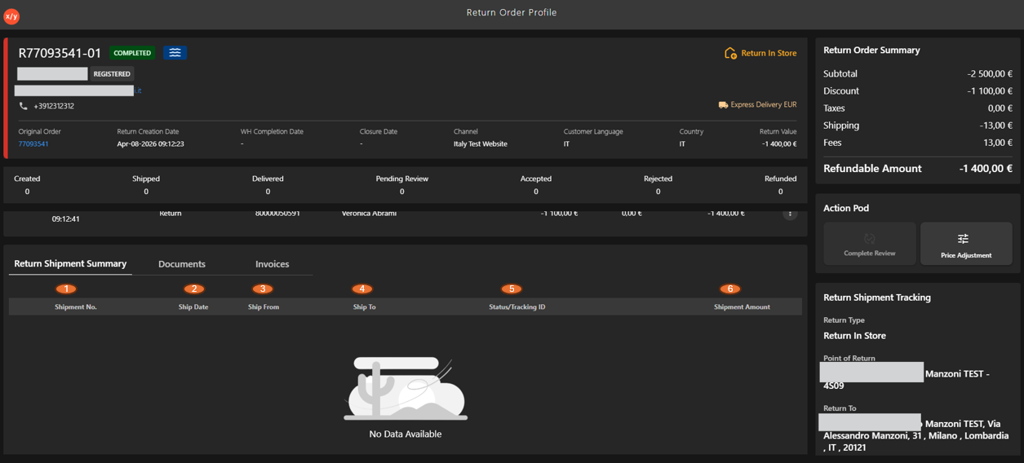Click the Shipped status counter
This screenshot has height=463, width=1024.
[146, 185]
